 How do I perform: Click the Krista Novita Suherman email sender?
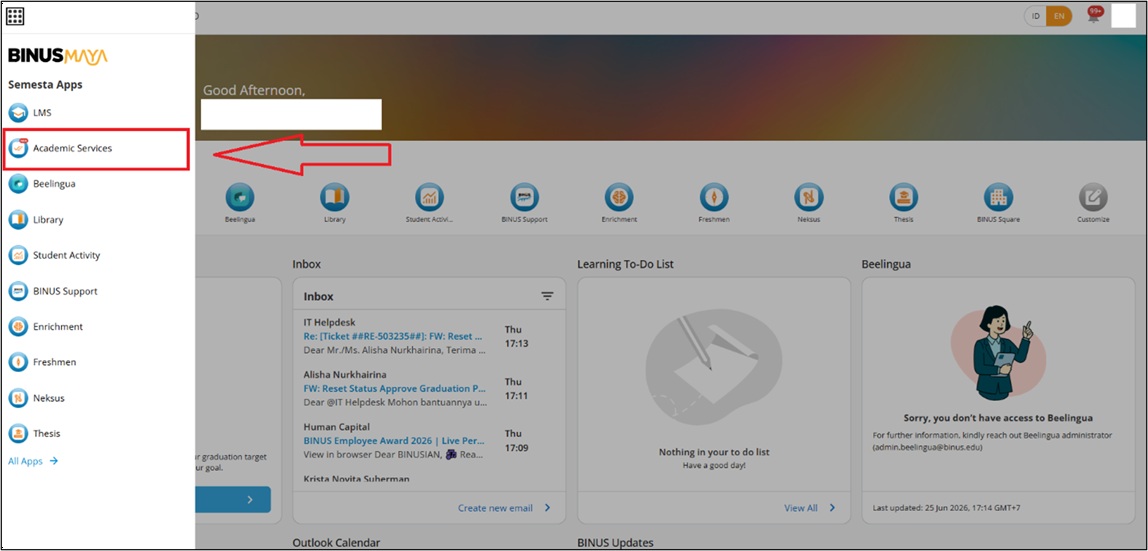click(x=357, y=479)
